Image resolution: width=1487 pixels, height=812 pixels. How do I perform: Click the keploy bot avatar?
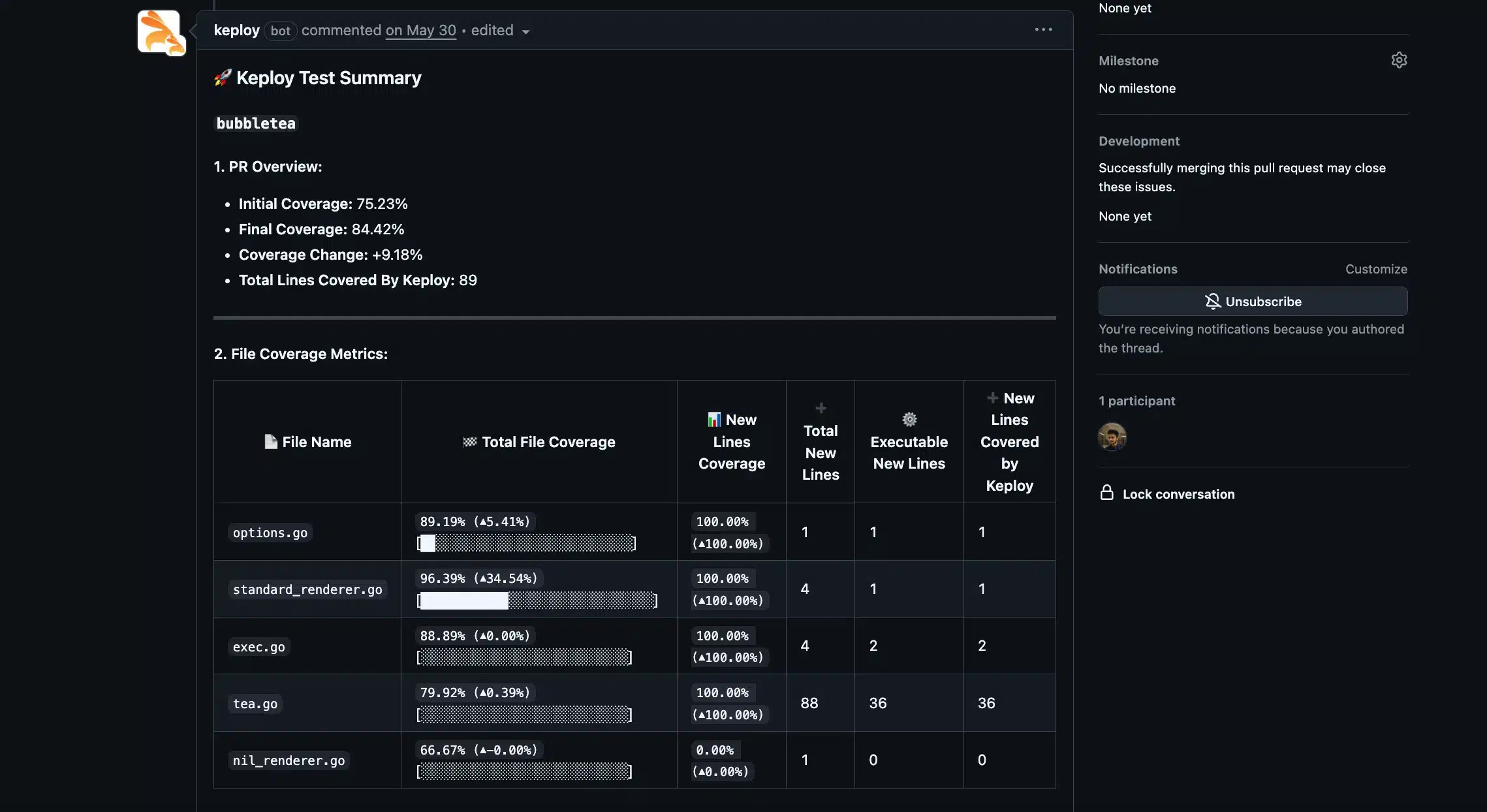tap(161, 33)
